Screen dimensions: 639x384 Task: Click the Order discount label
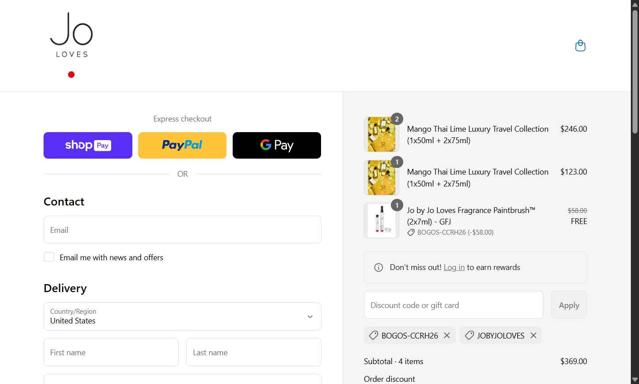tap(389, 379)
